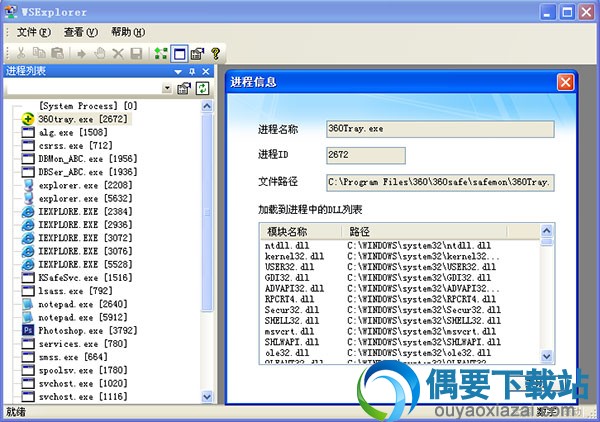The height and width of the screenshot is (422, 600).
Task: Click the 进程ID field showing 2672
Action: (x=366, y=155)
